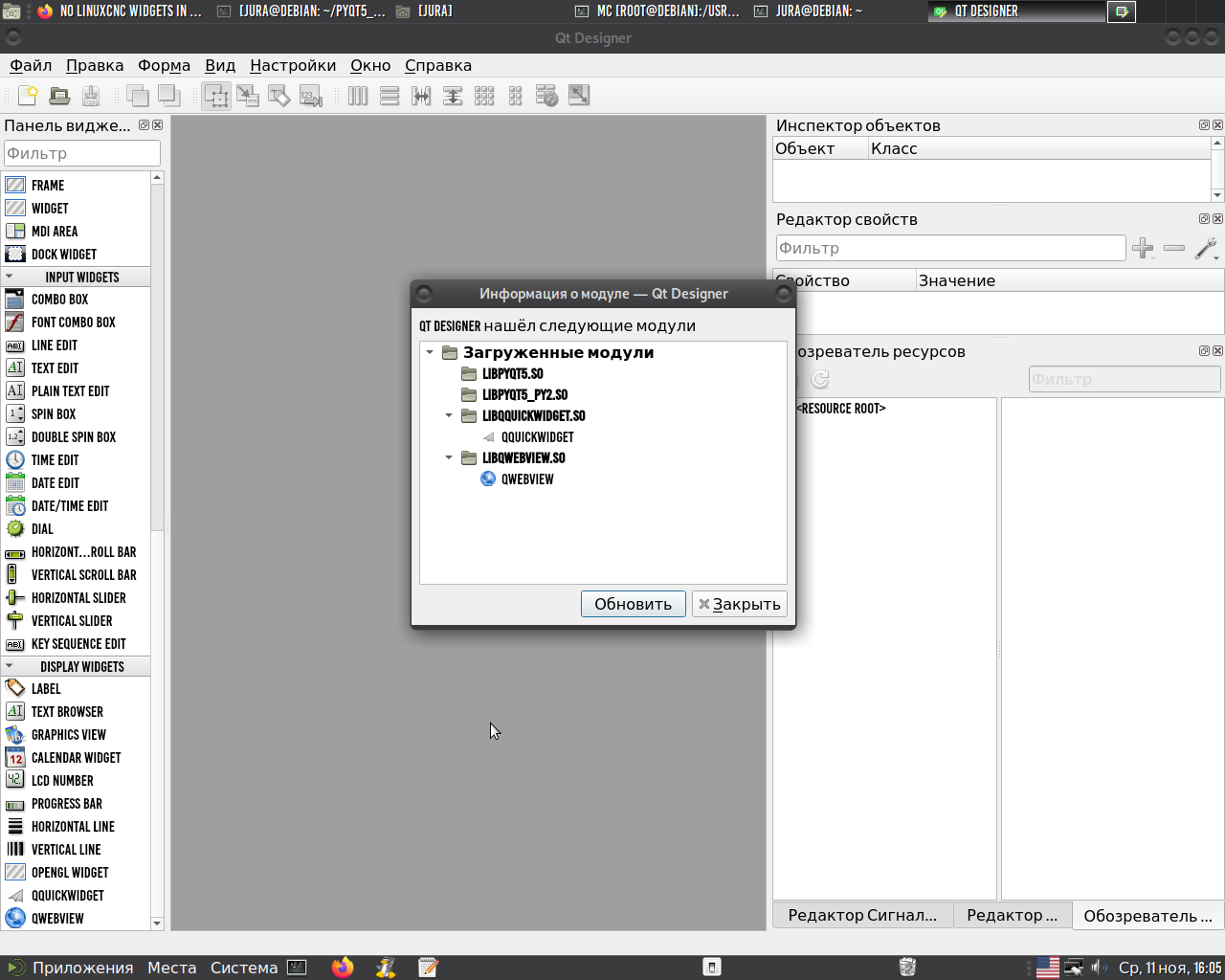The image size is (1225, 980).
Task: Click the Объект column header
Action: click(819, 148)
